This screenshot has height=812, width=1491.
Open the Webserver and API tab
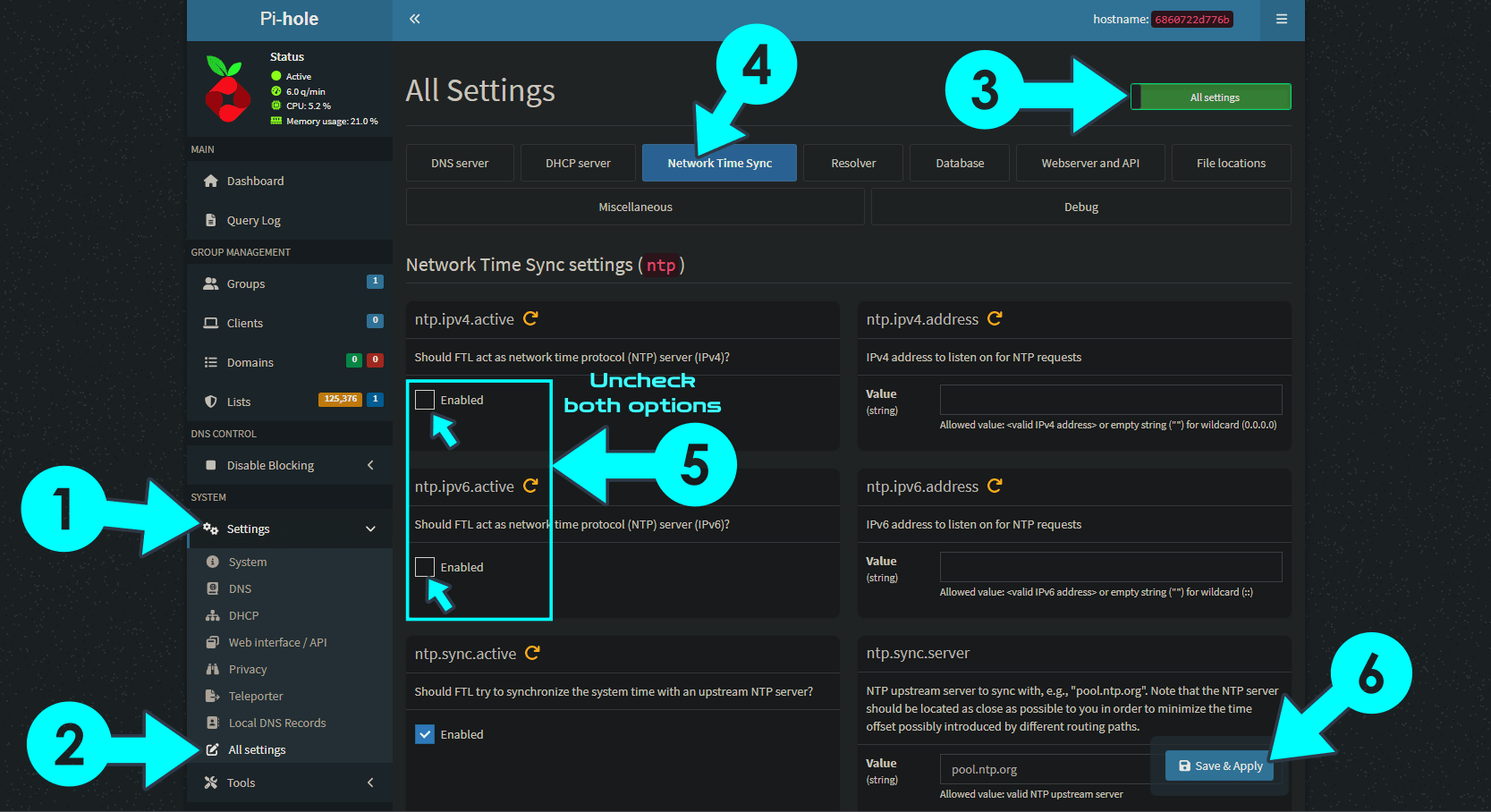pos(1090,163)
